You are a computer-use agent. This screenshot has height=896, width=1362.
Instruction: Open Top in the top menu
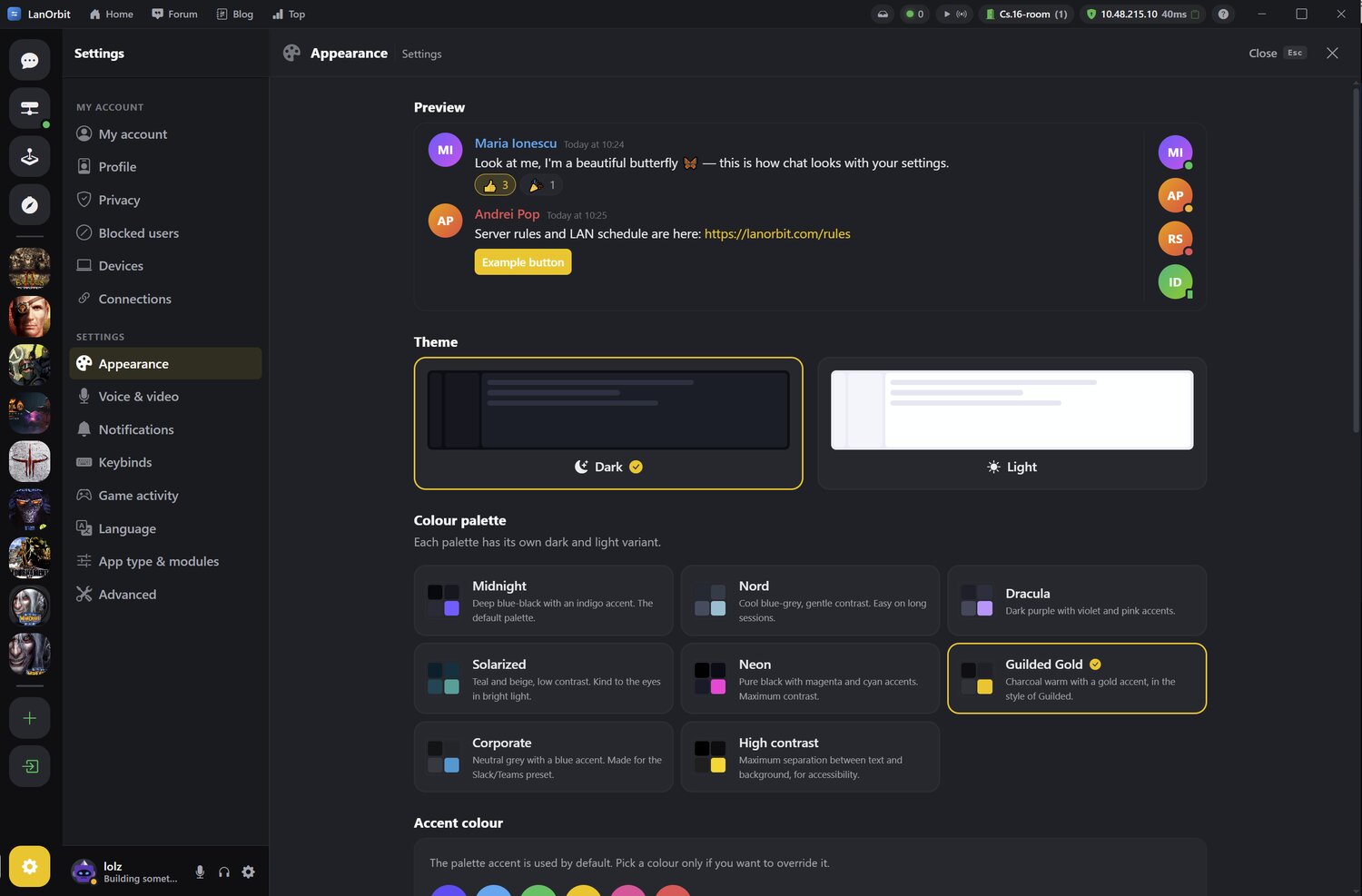tap(289, 14)
